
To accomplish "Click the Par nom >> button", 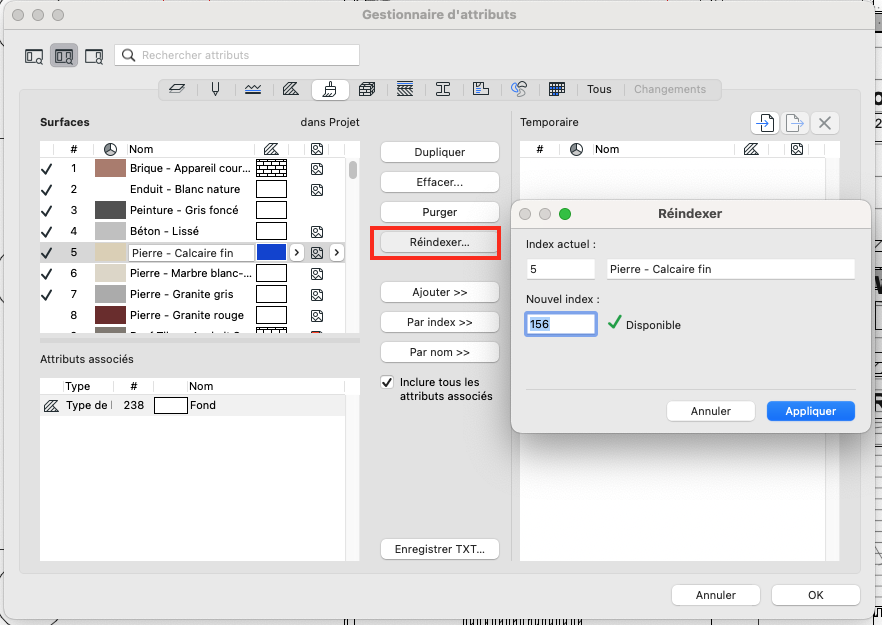I will (x=440, y=352).
